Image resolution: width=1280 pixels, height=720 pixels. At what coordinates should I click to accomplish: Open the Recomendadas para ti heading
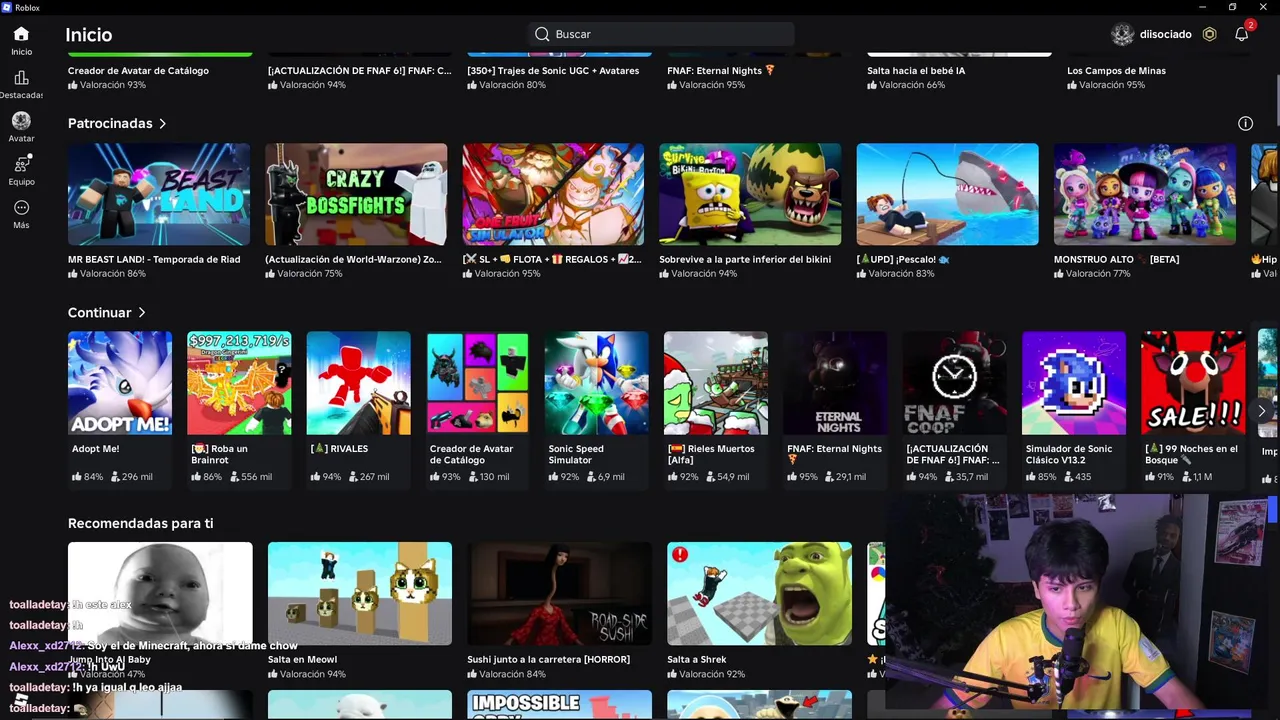(x=140, y=523)
